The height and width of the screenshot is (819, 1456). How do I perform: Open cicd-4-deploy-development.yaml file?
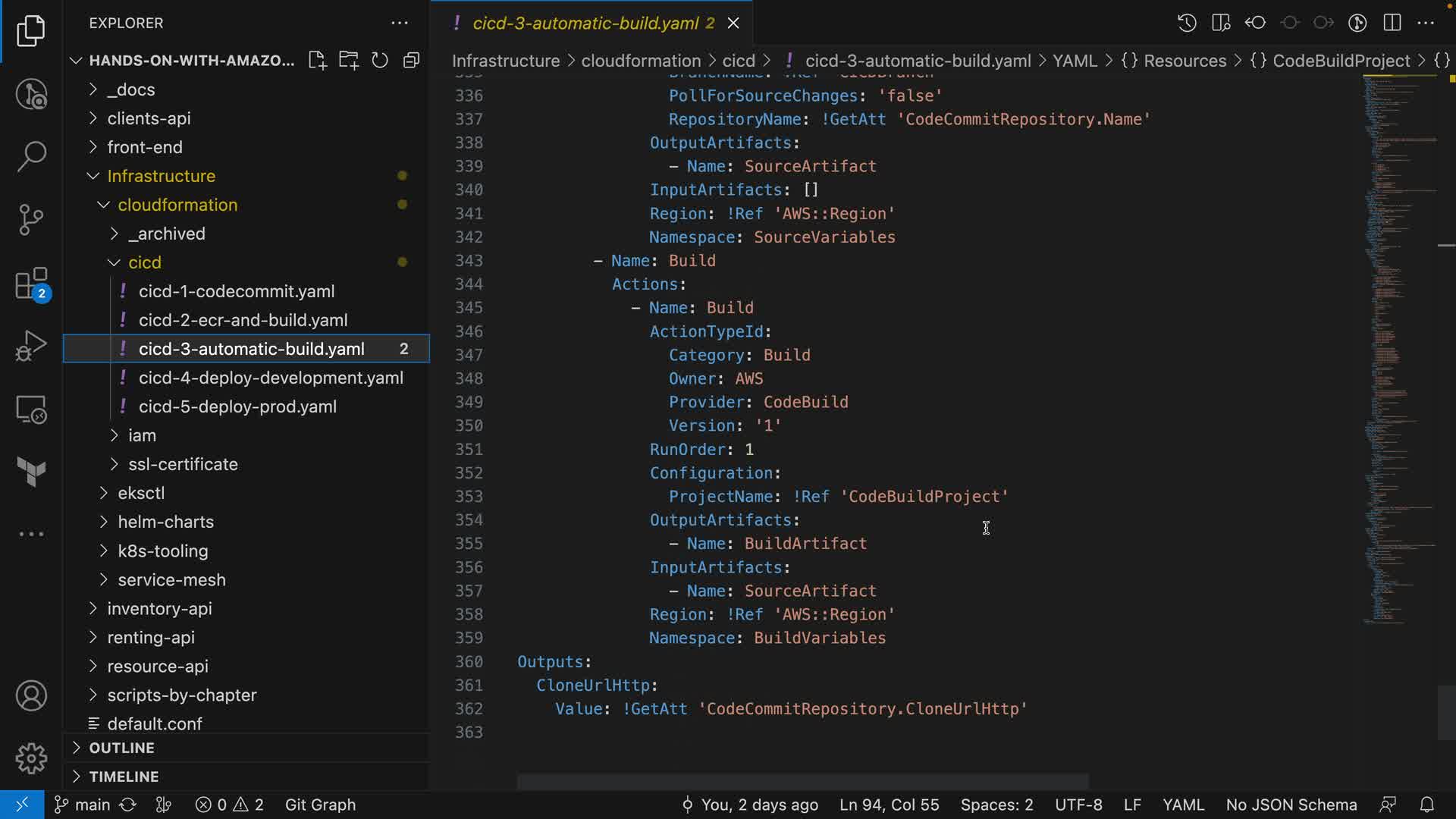coord(271,378)
